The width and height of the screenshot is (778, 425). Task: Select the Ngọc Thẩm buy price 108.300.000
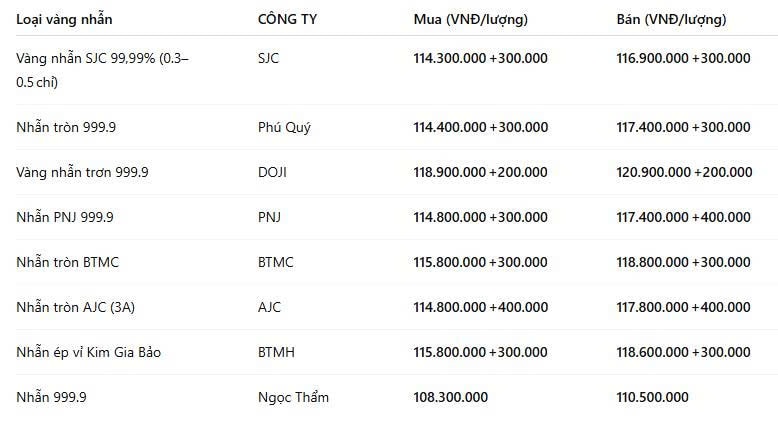coord(451,397)
